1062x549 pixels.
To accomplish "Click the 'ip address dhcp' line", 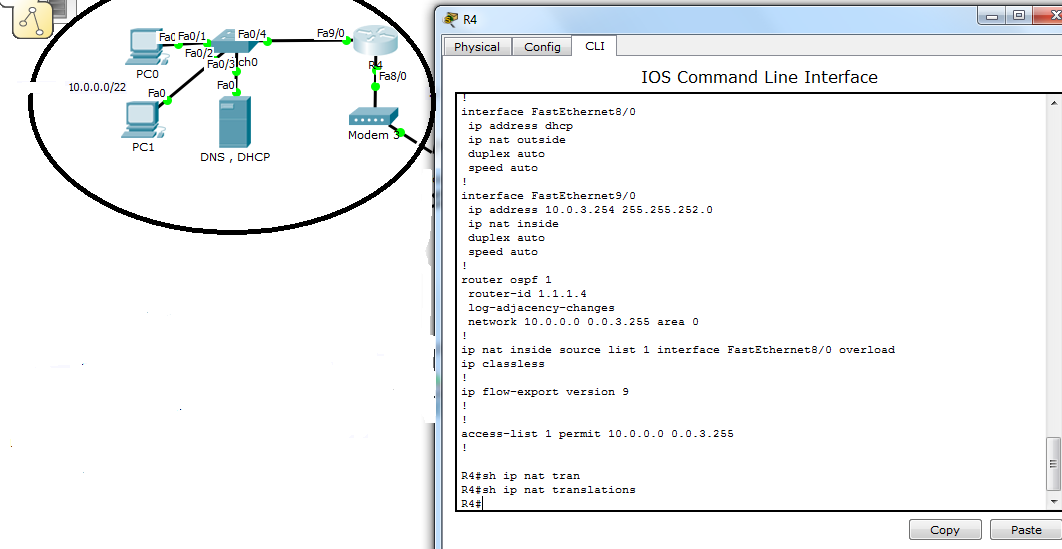I will [521, 126].
